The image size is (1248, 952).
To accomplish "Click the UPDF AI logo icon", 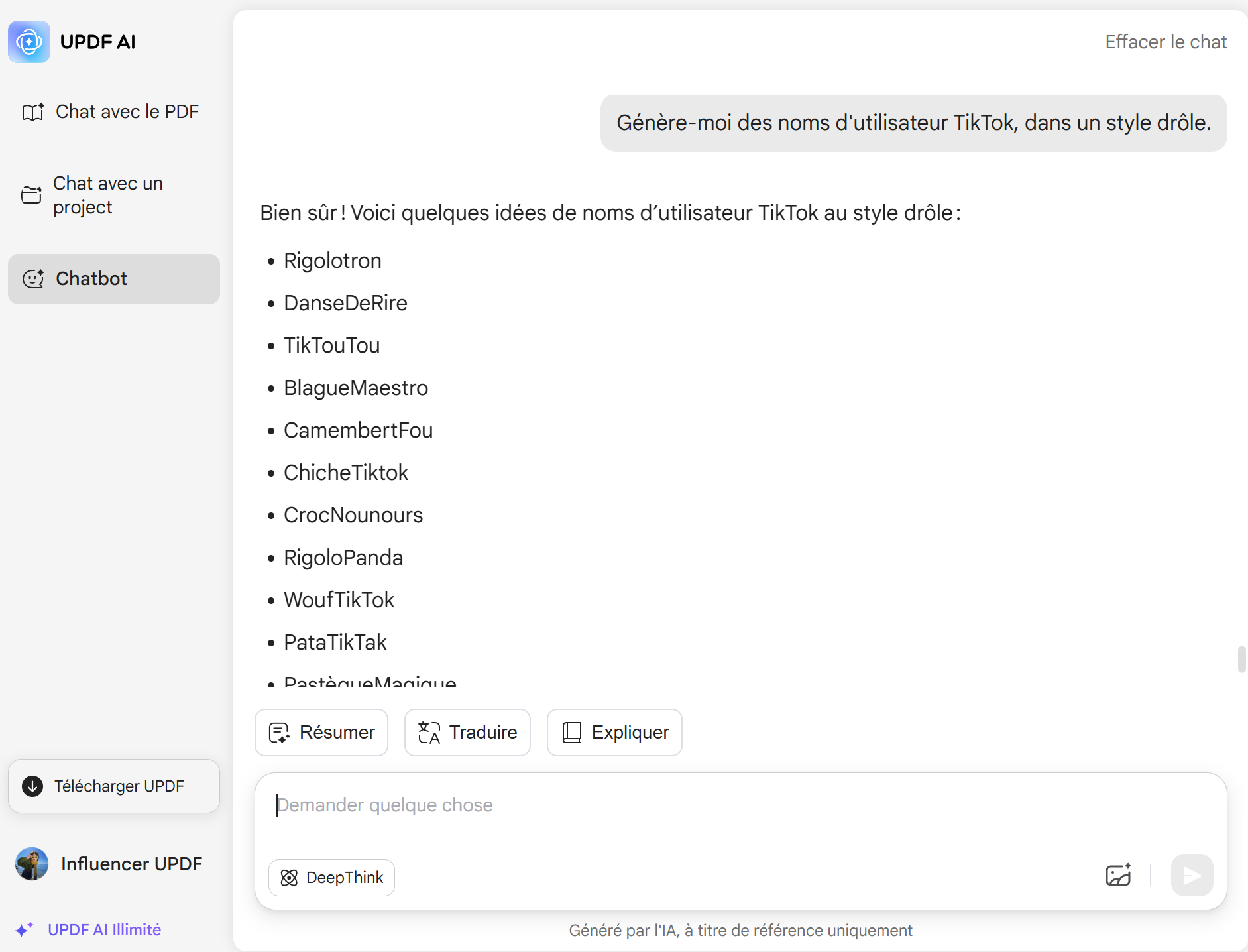I will [29, 42].
